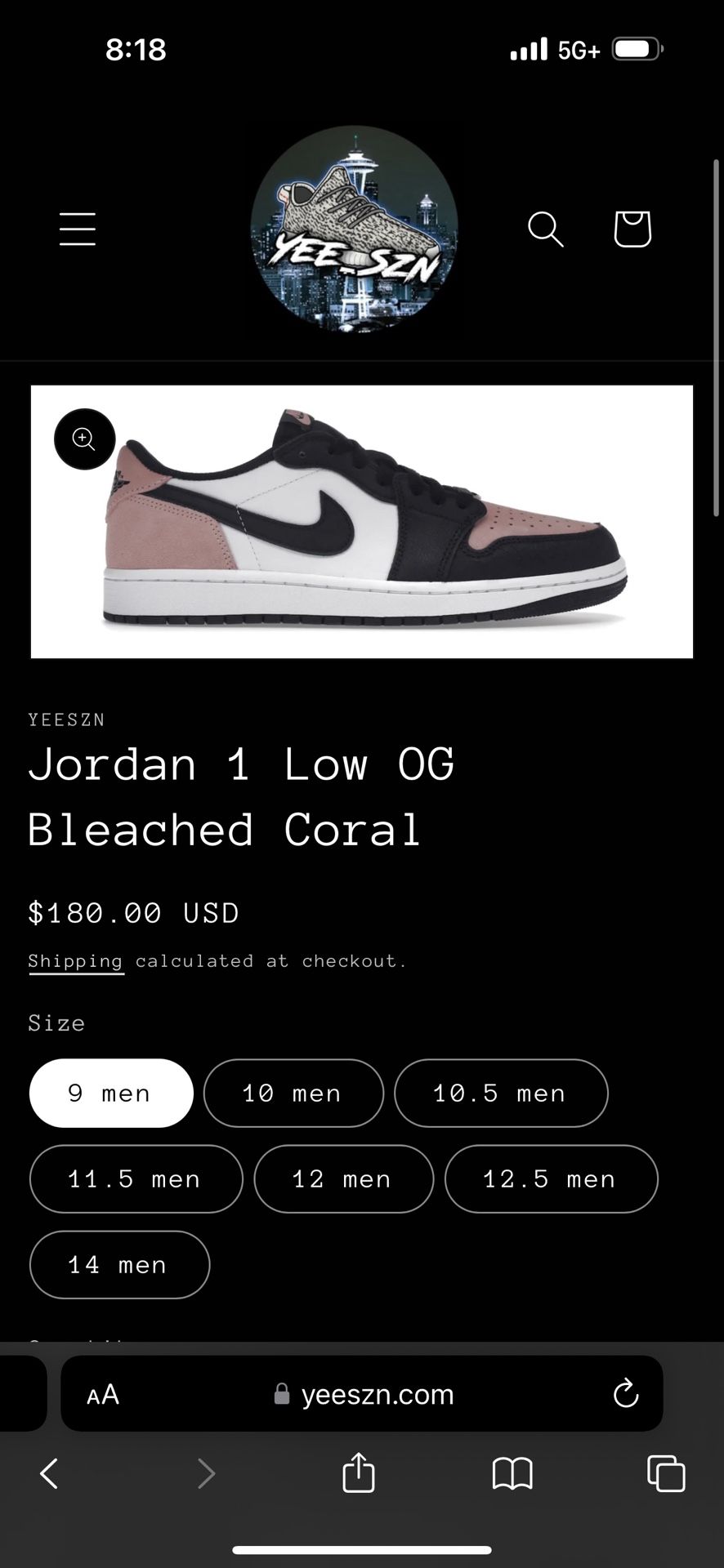The width and height of the screenshot is (724, 1568).
Task: Choose the 10.5 men size option
Action: tap(500, 1093)
